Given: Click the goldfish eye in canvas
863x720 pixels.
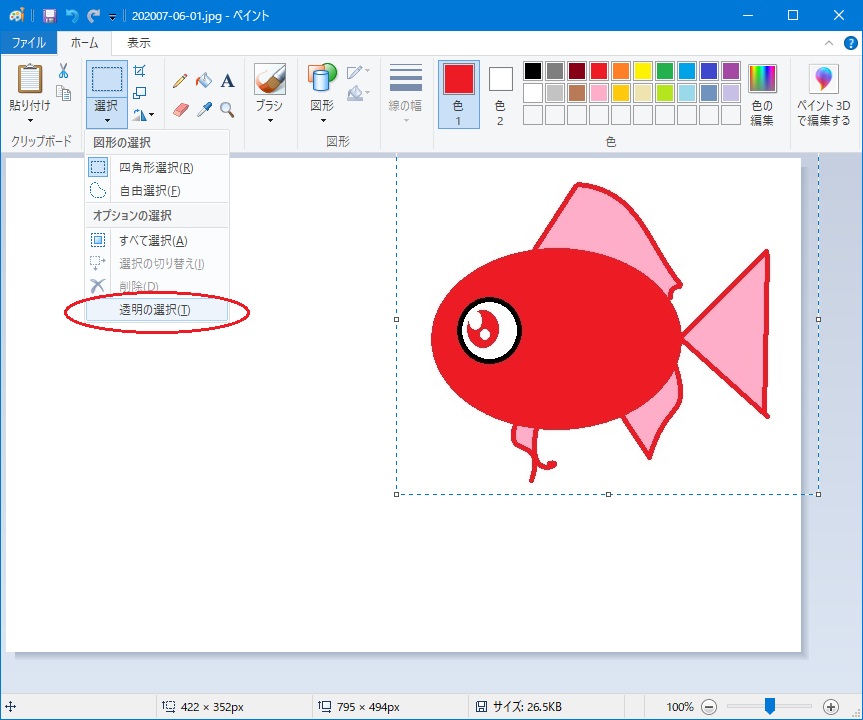Looking at the screenshot, I should 489,330.
